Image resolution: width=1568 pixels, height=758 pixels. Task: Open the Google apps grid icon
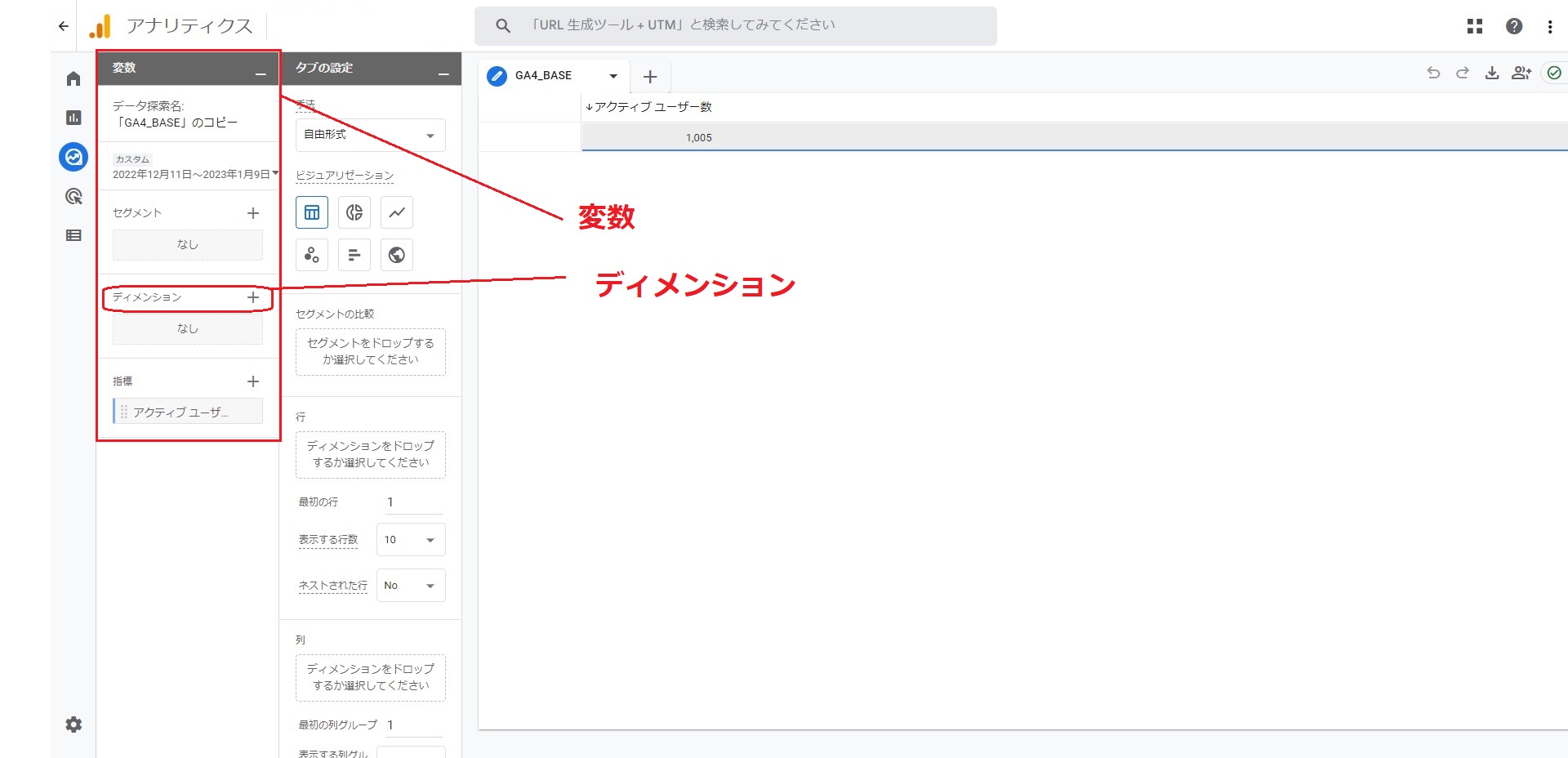click(x=1475, y=26)
